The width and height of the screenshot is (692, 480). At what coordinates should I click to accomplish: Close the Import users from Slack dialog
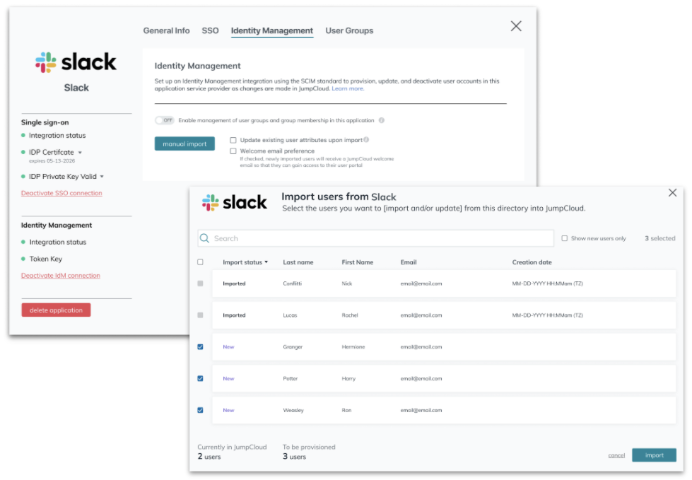coord(672,193)
